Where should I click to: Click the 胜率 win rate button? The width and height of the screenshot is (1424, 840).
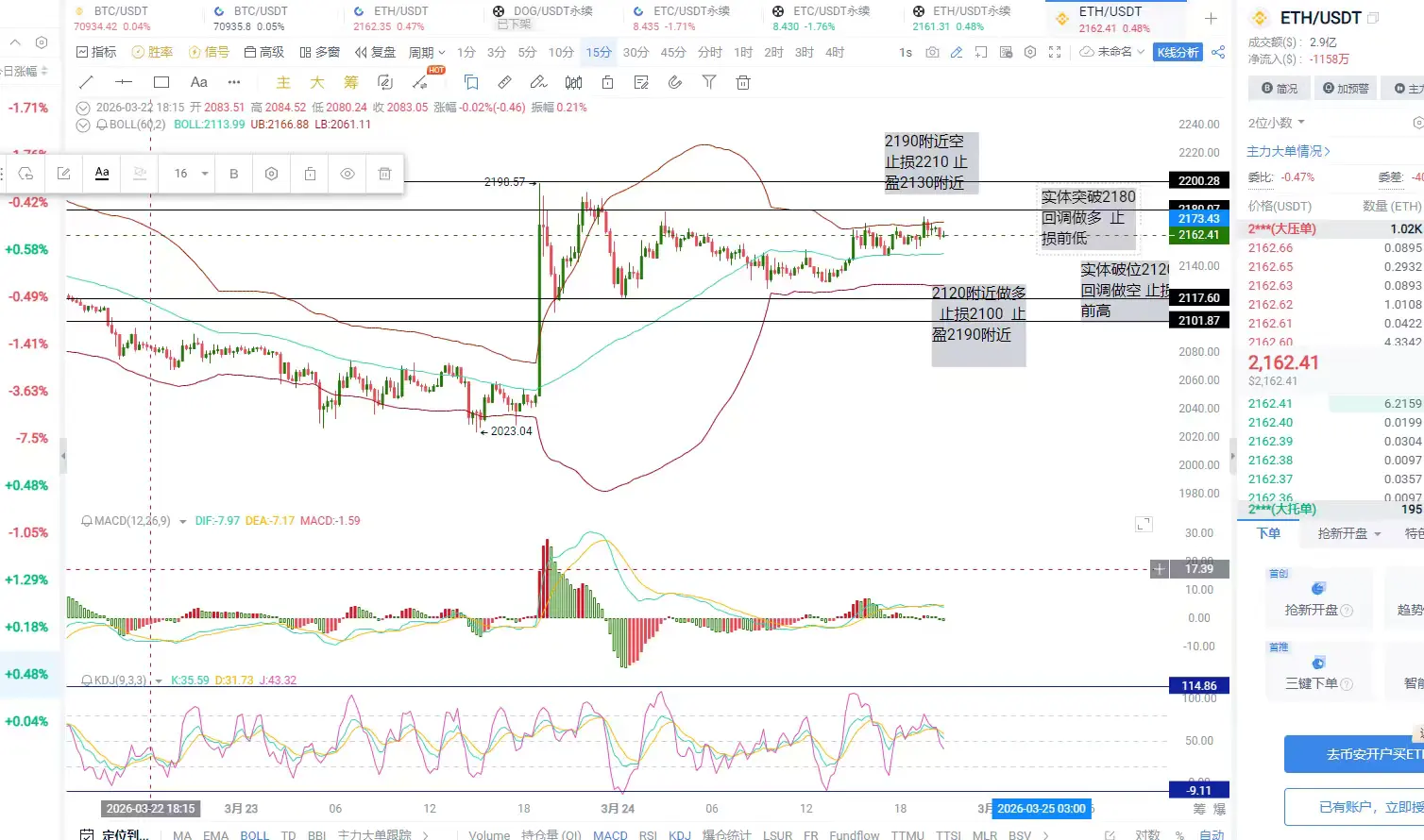click(153, 52)
